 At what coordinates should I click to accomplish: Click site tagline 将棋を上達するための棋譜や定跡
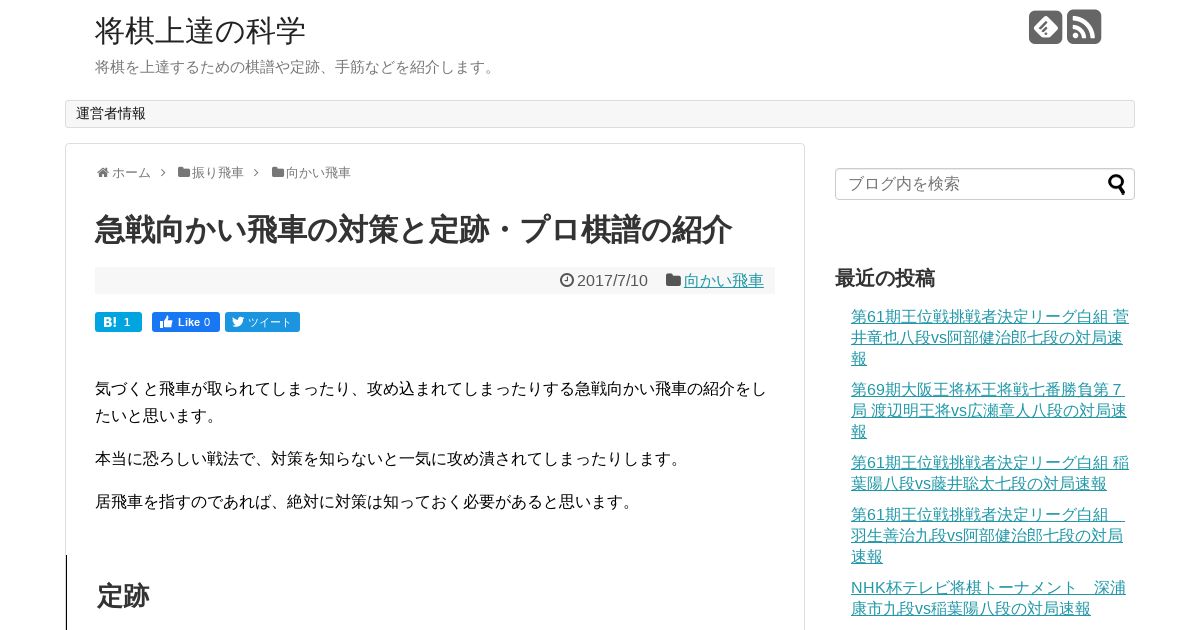pos(297,67)
